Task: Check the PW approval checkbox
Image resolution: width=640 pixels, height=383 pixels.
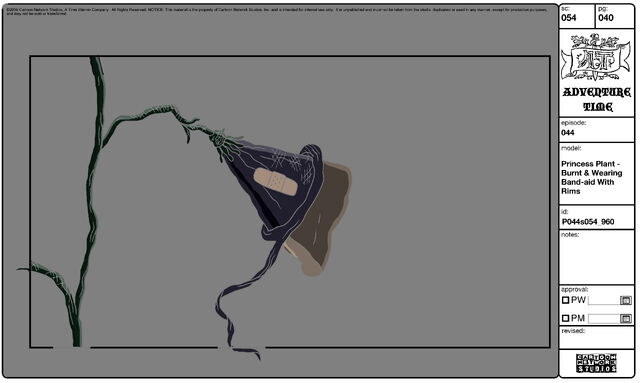Action: point(565,300)
